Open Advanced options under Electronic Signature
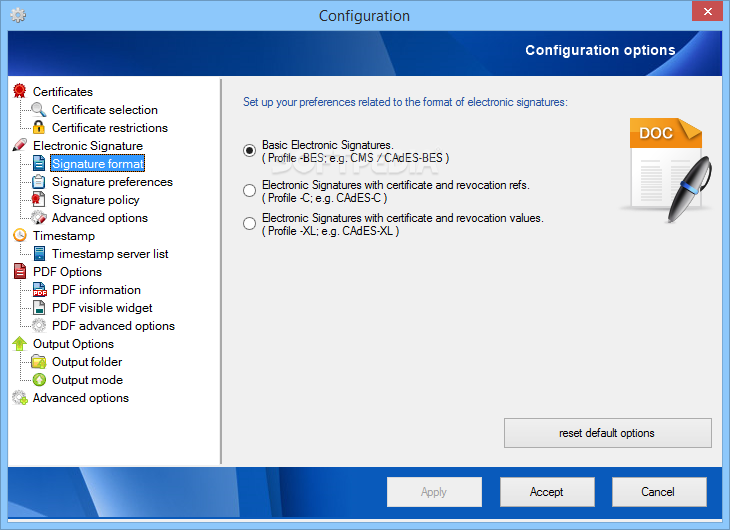Viewport: 730px width, 530px height. (100, 217)
